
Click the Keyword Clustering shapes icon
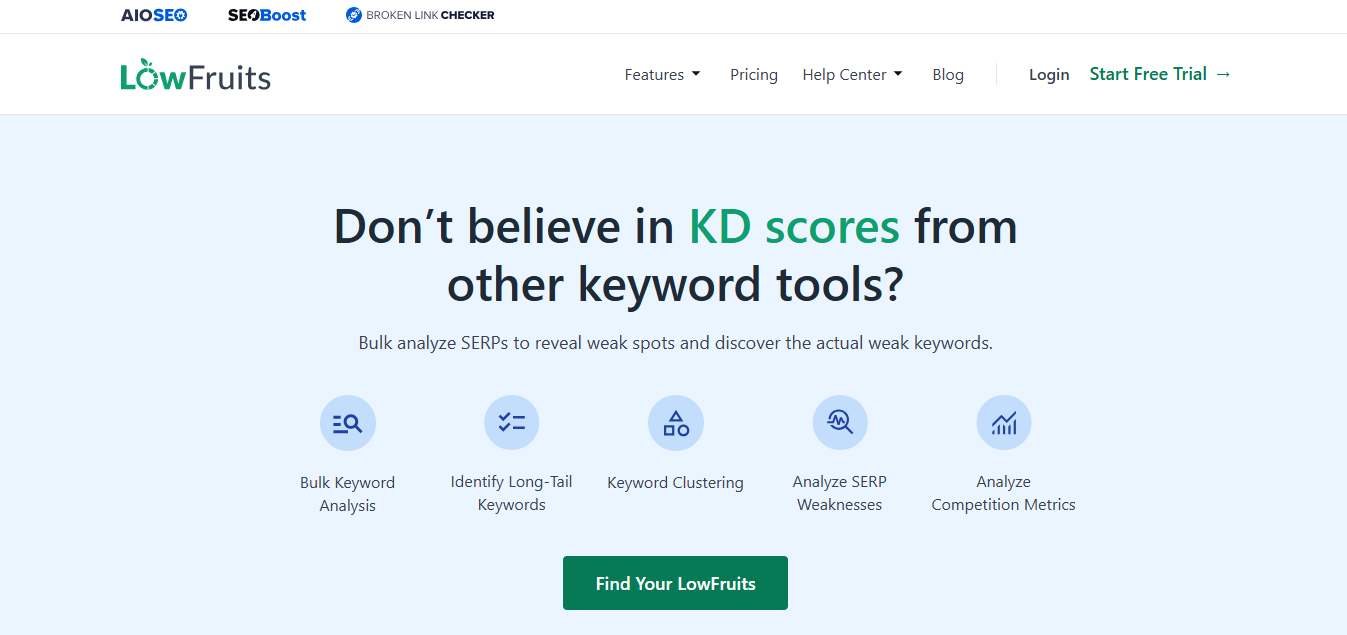675,423
